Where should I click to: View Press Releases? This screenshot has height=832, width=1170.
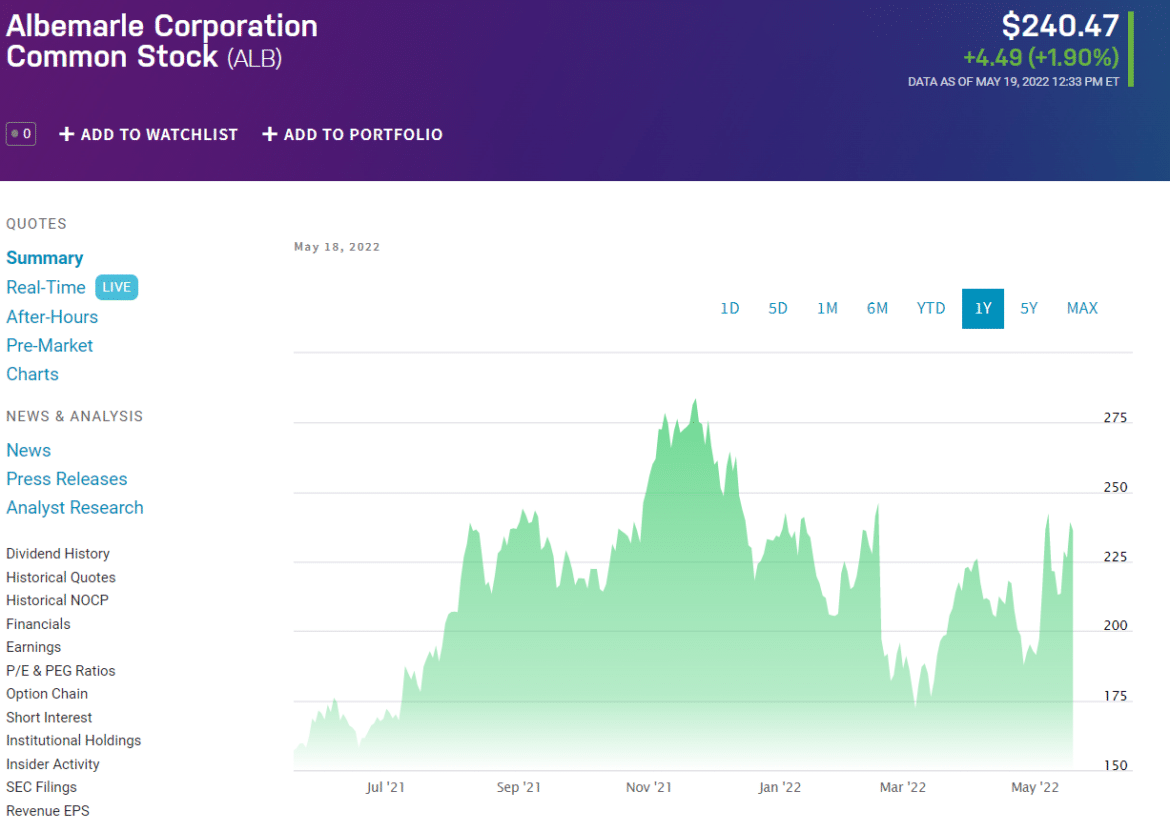coord(67,479)
